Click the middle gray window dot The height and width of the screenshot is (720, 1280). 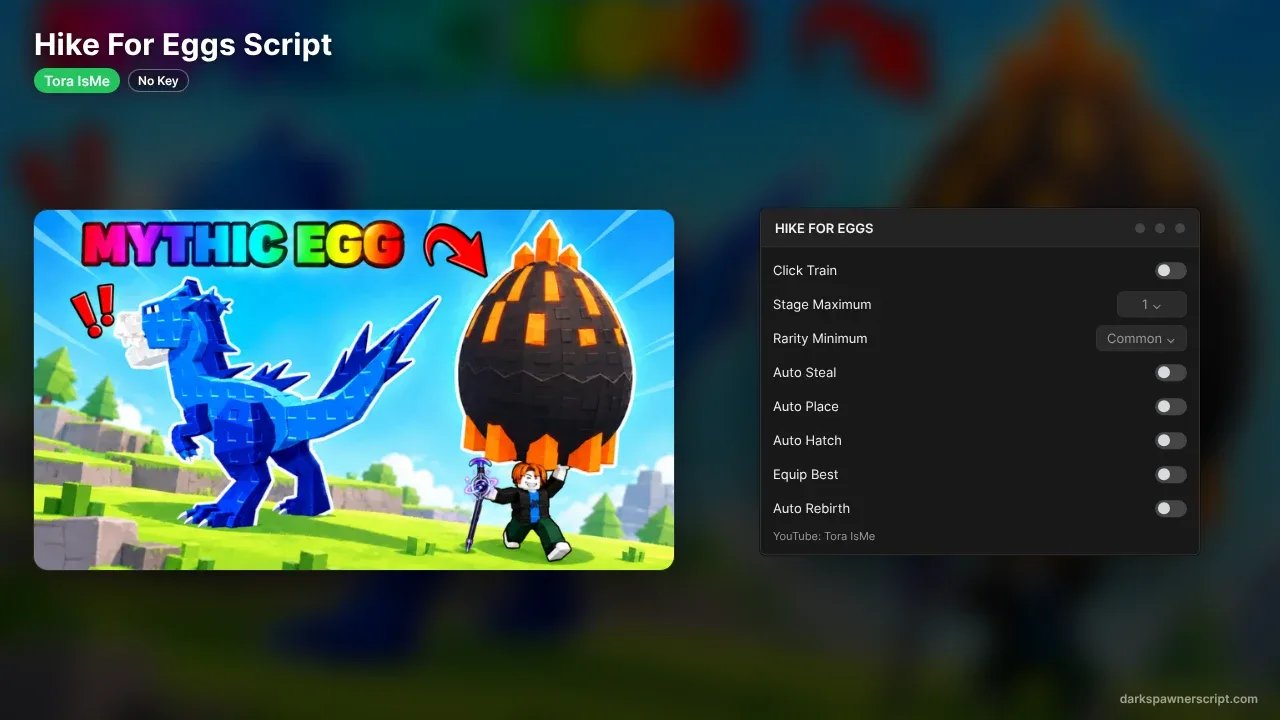tap(1160, 228)
